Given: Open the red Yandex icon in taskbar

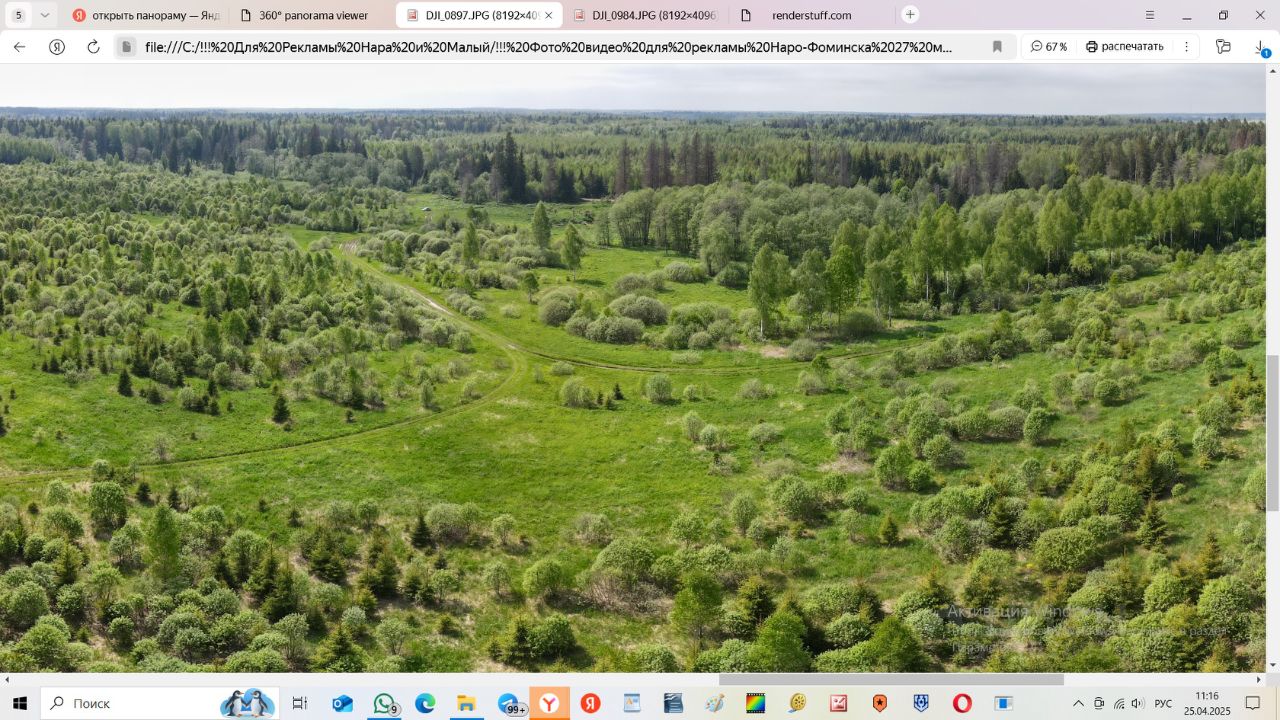Looking at the screenshot, I should pyautogui.click(x=590, y=703).
